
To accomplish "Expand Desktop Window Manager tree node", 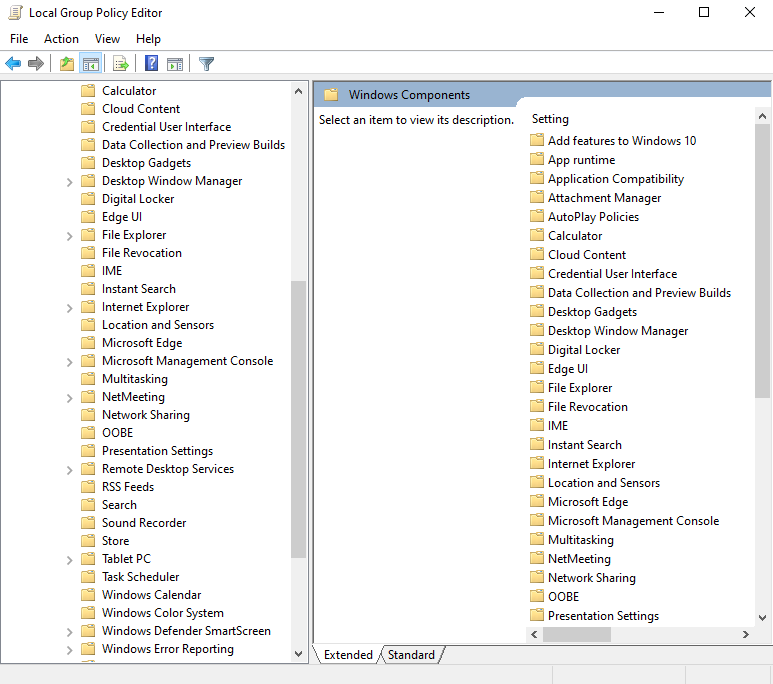I will [70, 182].
